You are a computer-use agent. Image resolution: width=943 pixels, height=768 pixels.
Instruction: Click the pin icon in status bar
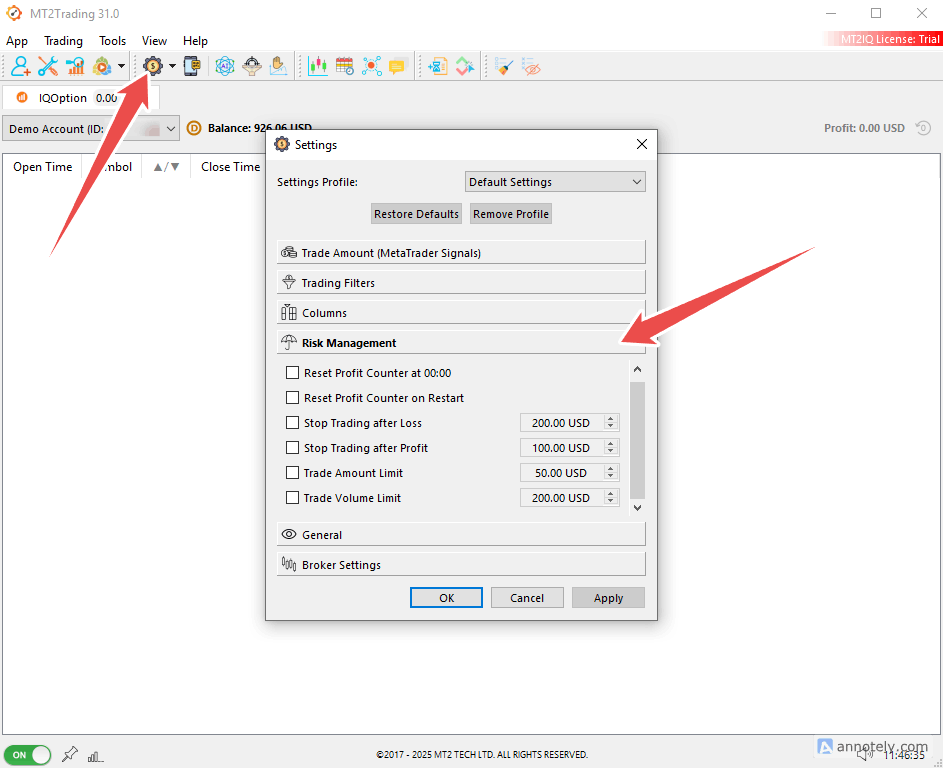(x=70, y=754)
